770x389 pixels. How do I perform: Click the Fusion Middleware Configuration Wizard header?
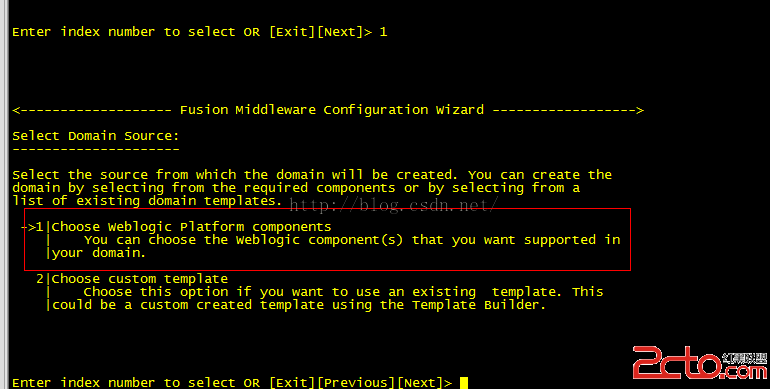[x=331, y=110]
